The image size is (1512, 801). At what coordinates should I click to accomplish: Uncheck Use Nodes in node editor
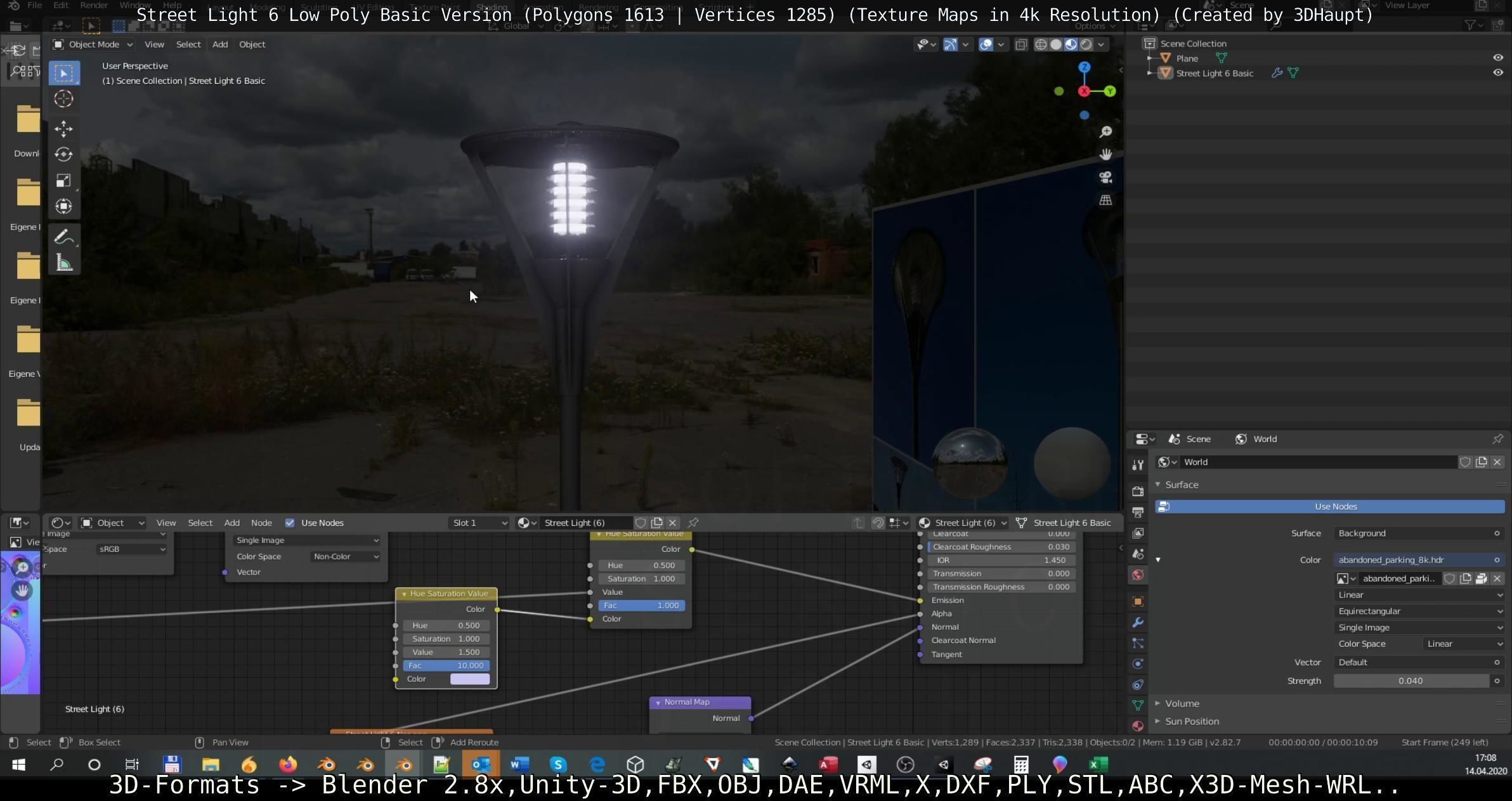point(290,523)
